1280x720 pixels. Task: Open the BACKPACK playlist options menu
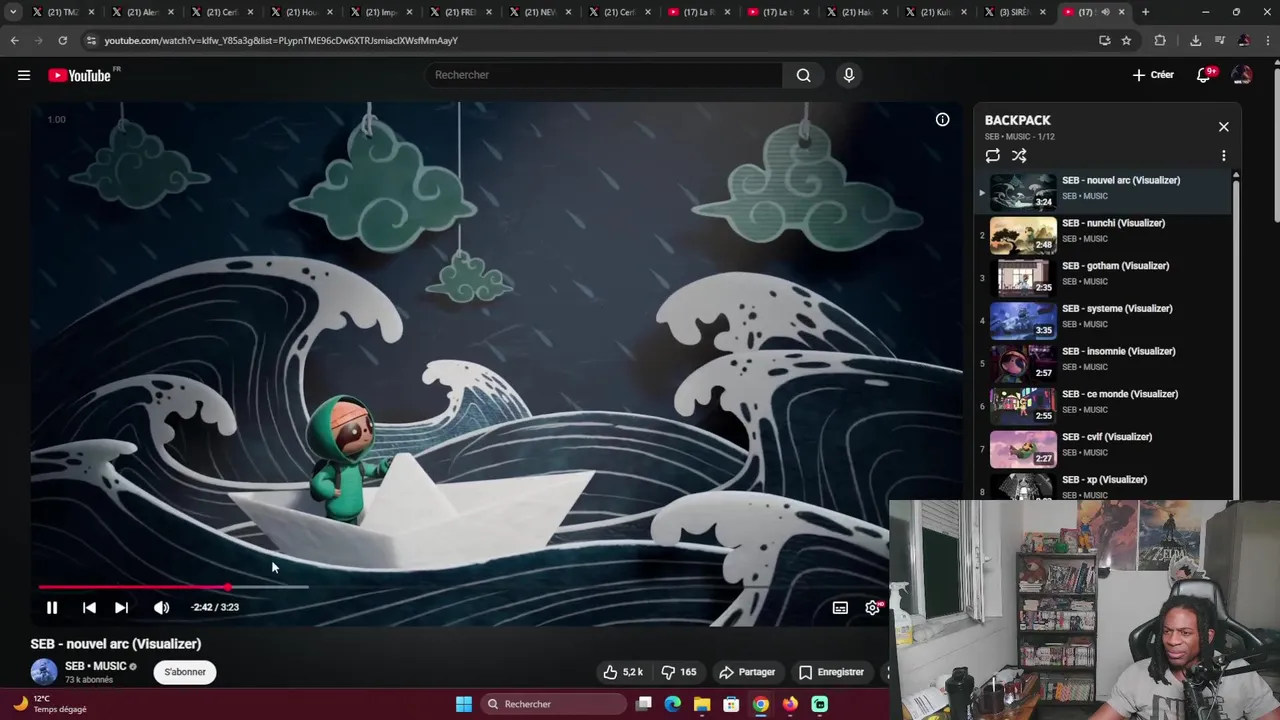coord(1223,156)
